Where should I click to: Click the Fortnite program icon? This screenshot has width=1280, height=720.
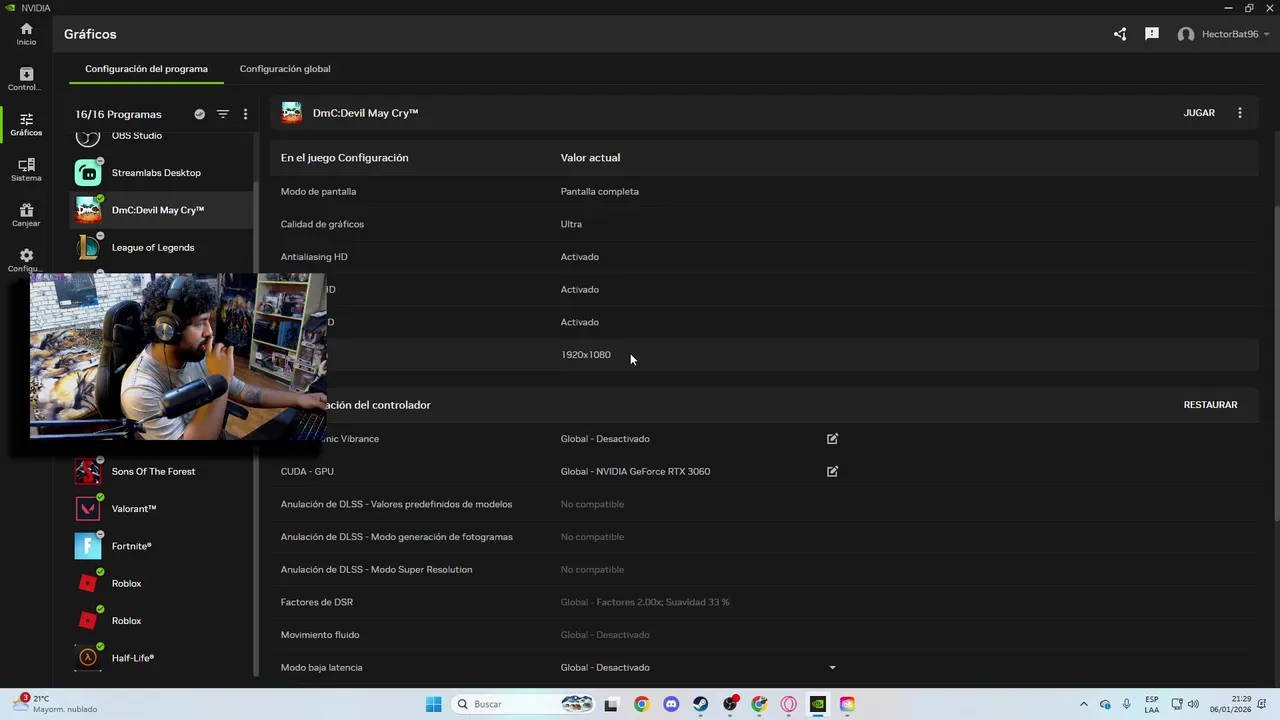pyautogui.click(x=88, y=546)
